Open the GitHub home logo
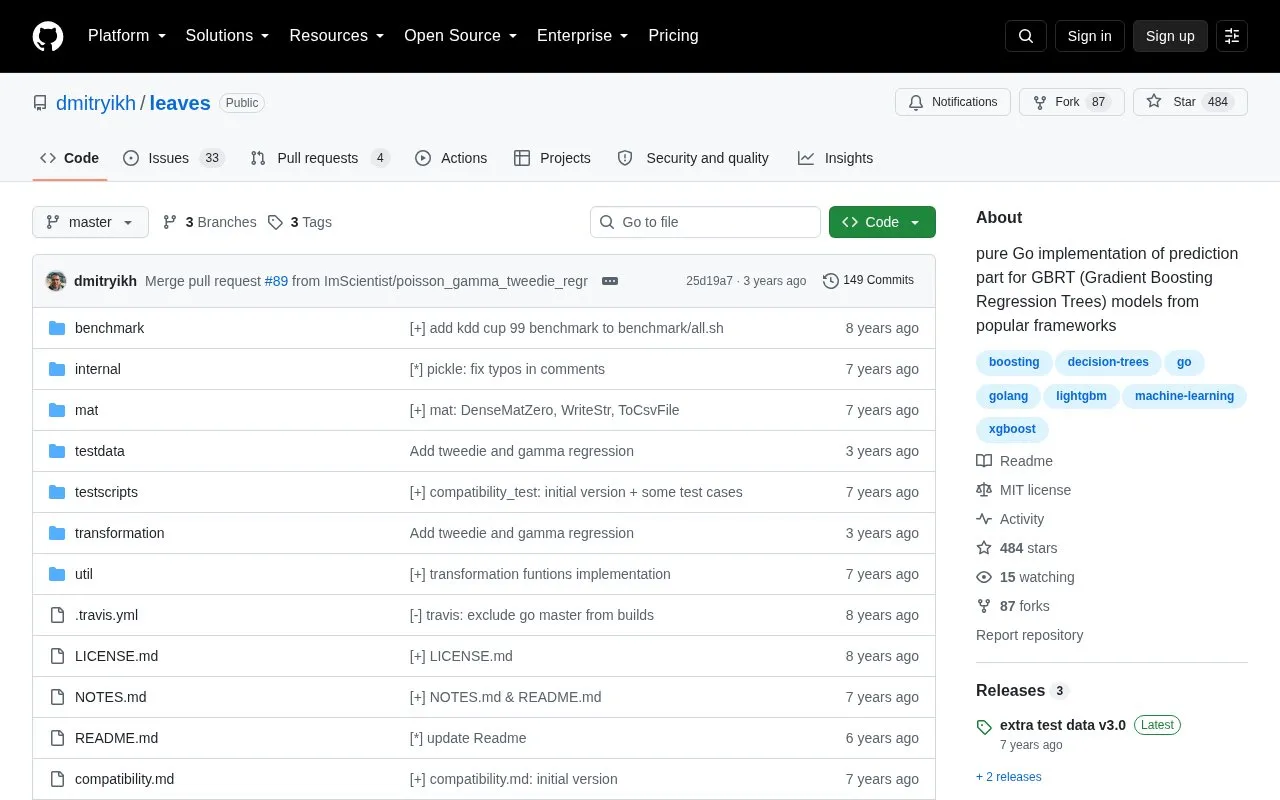 [48, 36]
